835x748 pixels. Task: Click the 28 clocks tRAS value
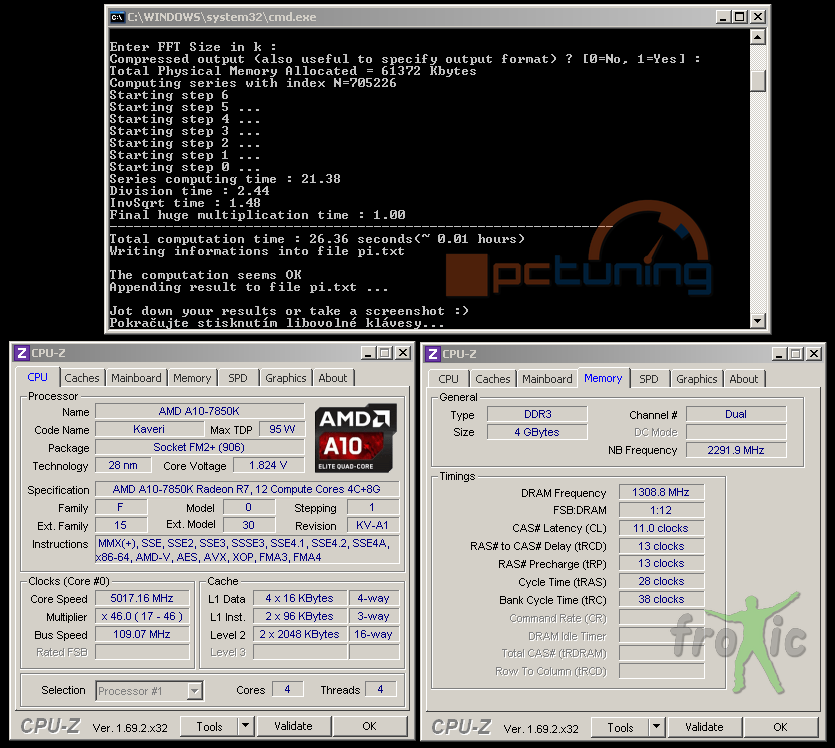(x=661, y=582)
